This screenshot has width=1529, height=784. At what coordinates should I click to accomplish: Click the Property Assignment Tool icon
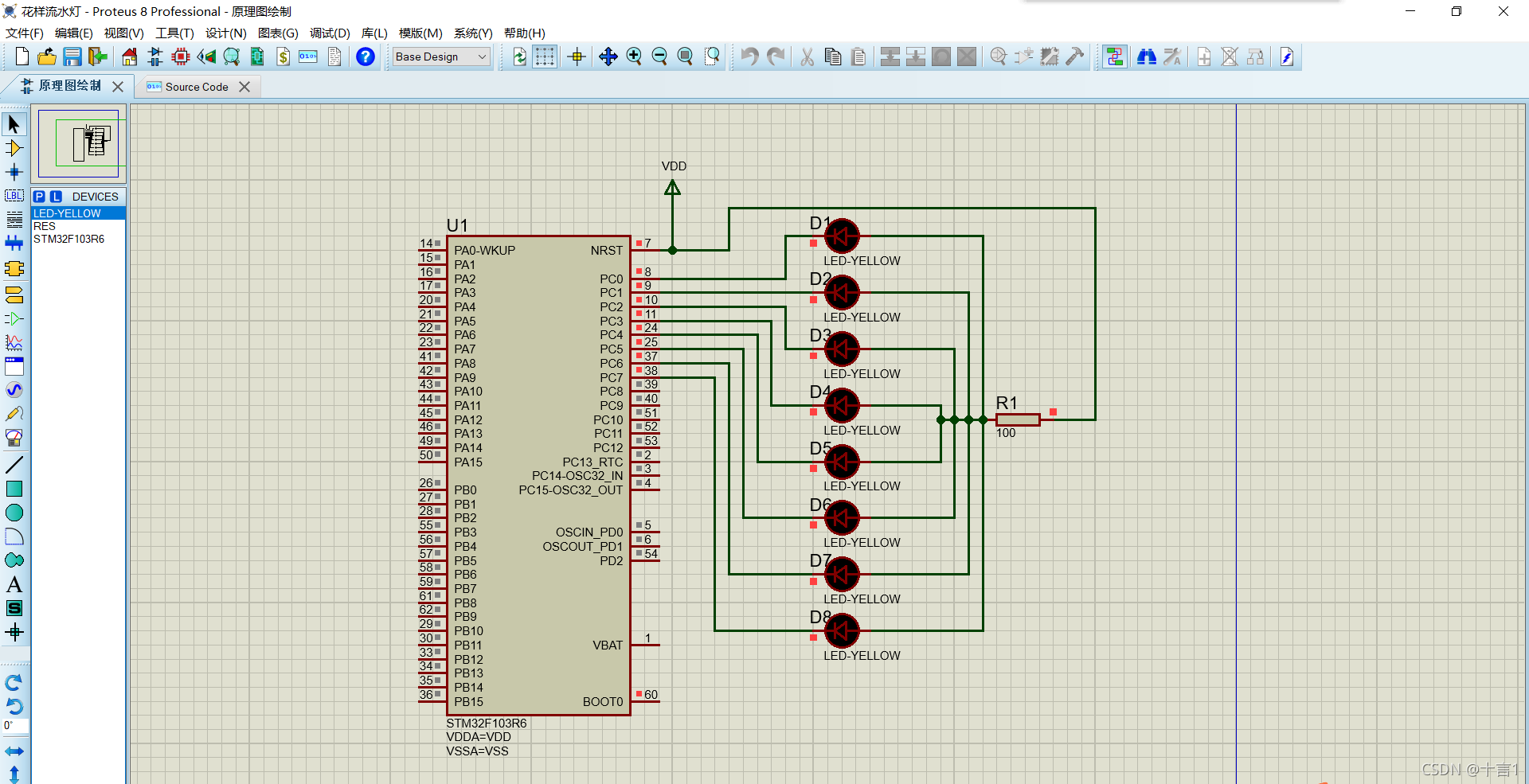tap(1172, 57)
